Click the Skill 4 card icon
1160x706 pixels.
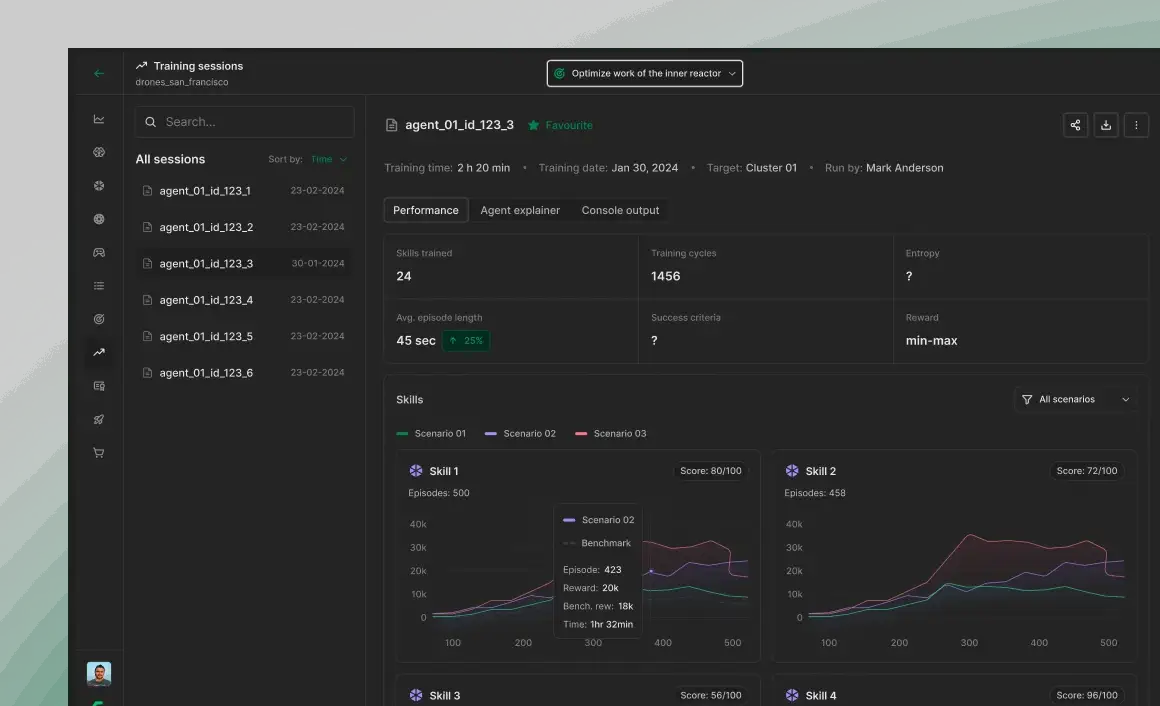pos(792,696)
